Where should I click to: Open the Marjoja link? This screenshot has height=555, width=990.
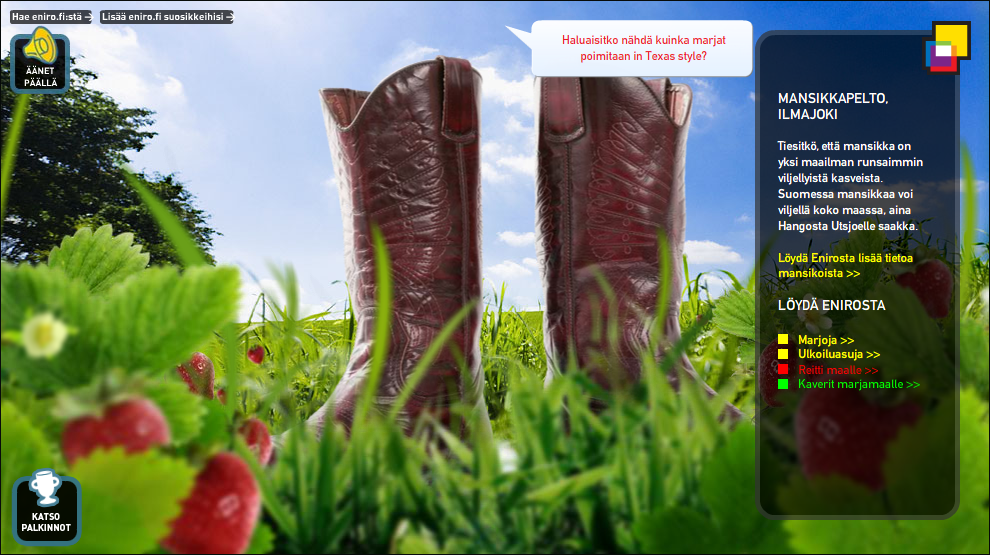pyautogui.click(x=826, y=340)
